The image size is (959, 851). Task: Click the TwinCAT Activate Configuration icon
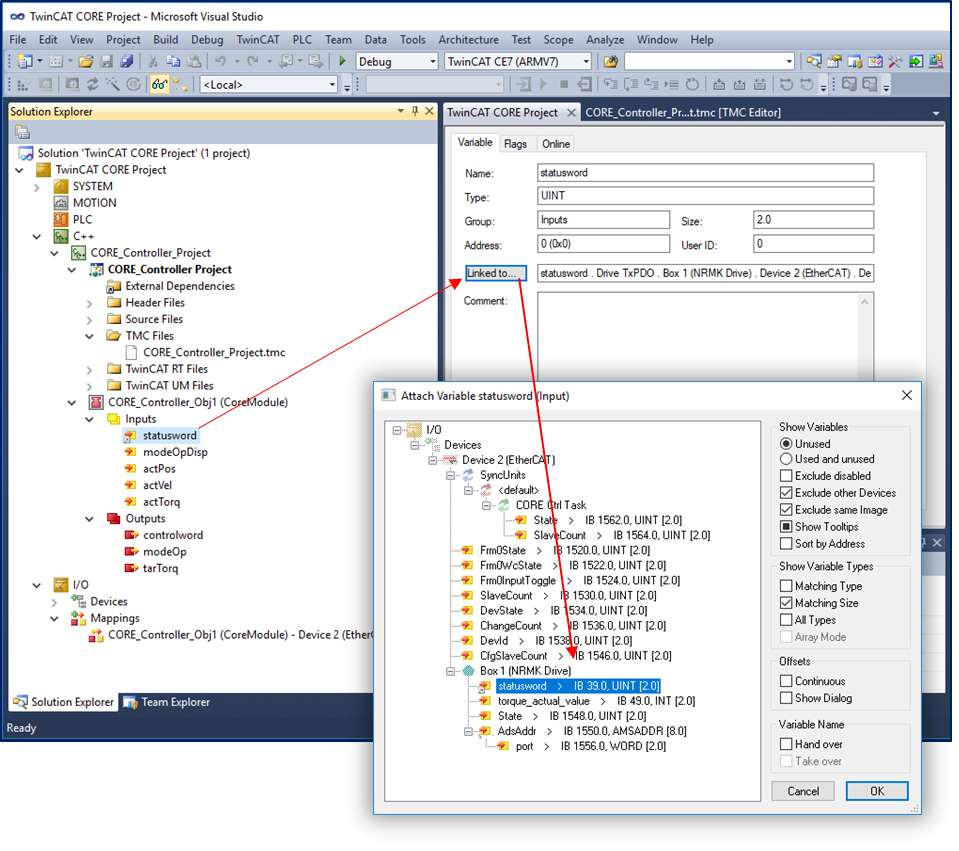coord(24,84)
